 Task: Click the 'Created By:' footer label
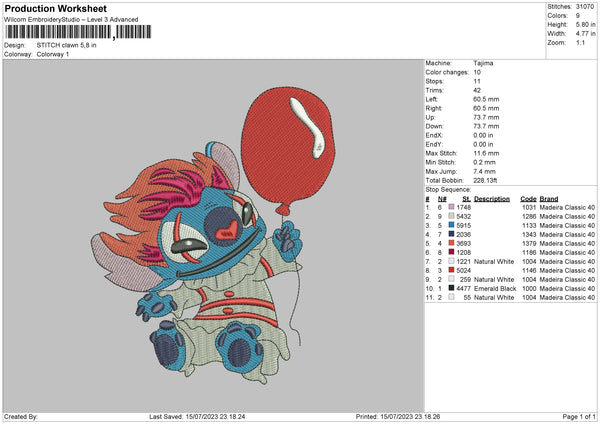tap(21, 416)
